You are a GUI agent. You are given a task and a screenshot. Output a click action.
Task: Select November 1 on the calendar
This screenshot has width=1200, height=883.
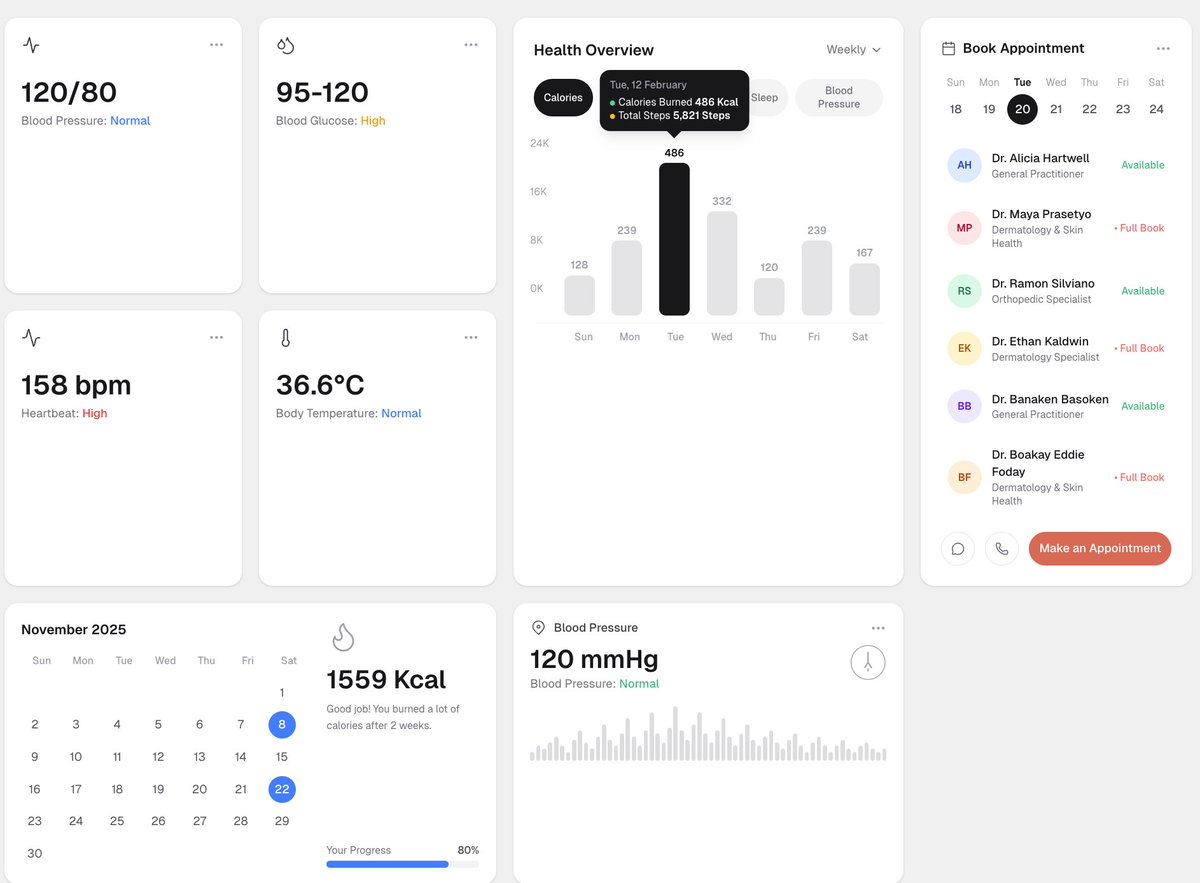pyautogui.click(x=282, y=692)
